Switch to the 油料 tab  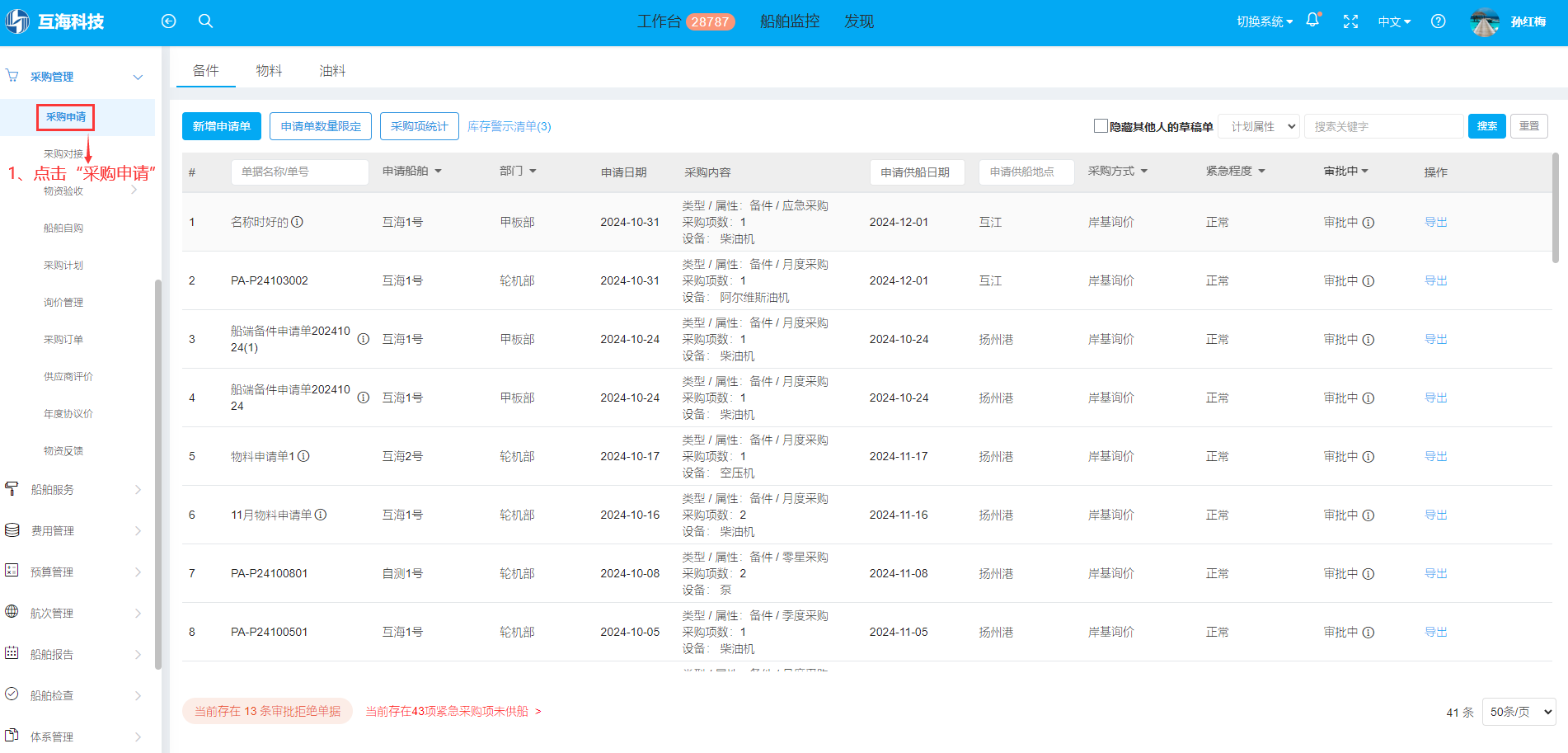coord(332,71)
